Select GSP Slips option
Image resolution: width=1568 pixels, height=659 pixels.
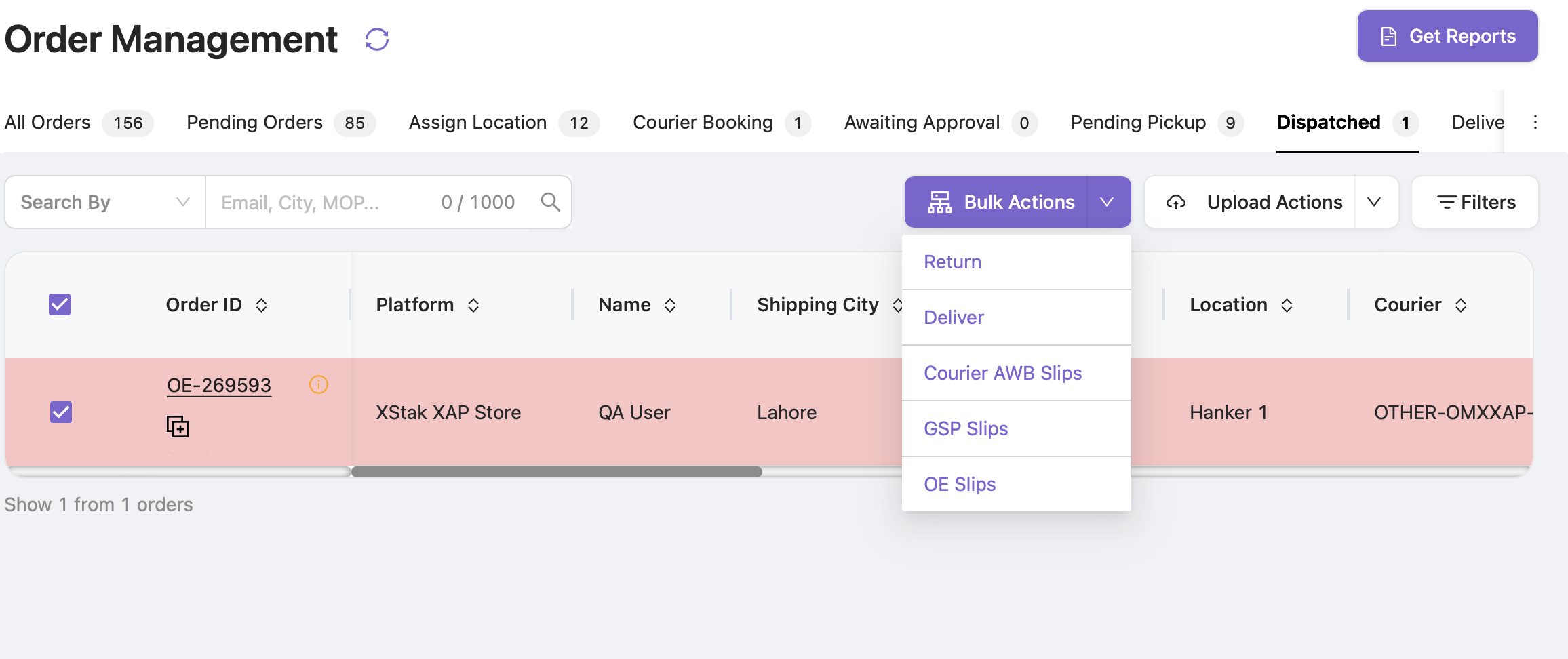pos(1017,428)
